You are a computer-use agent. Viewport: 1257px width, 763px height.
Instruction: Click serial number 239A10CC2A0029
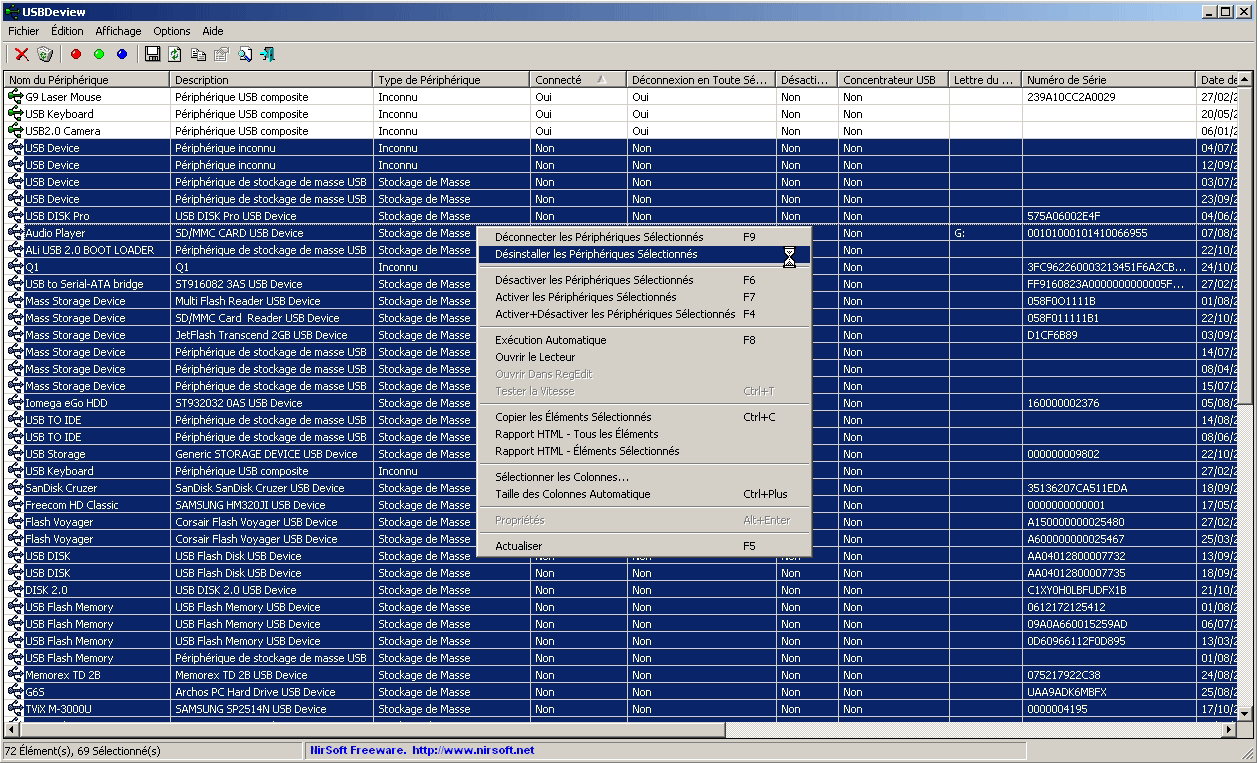pyautogui.click(x=1071, y=97)
